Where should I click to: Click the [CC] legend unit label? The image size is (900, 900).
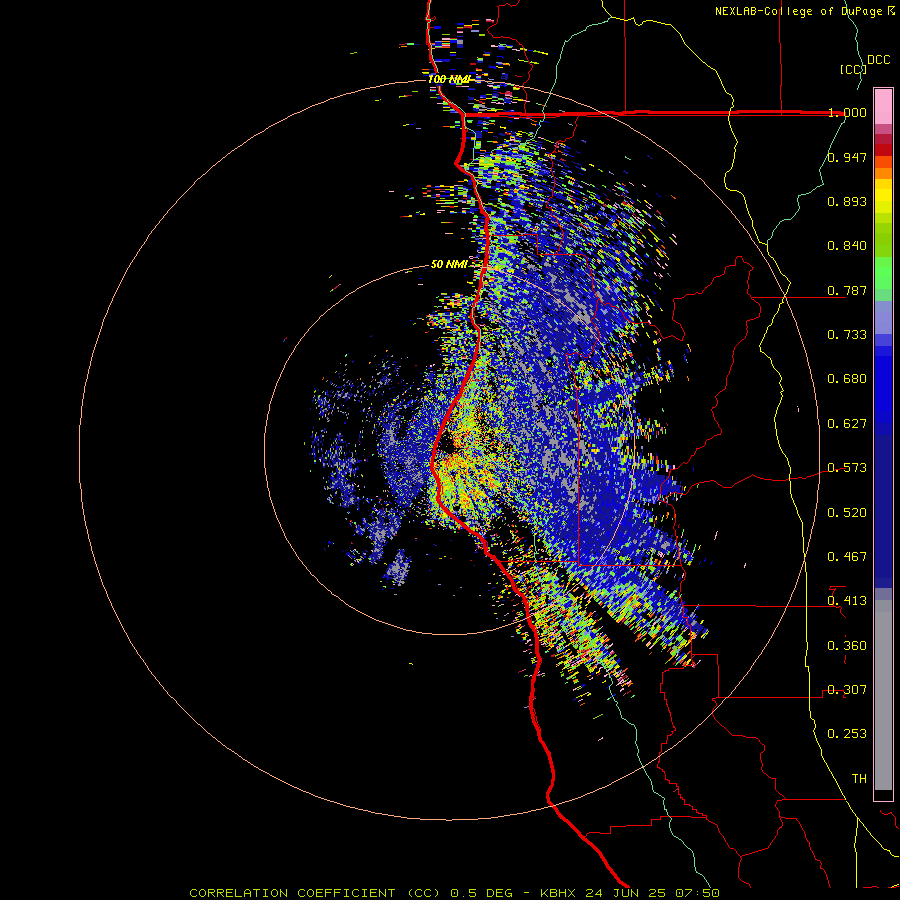pos(853,69)
